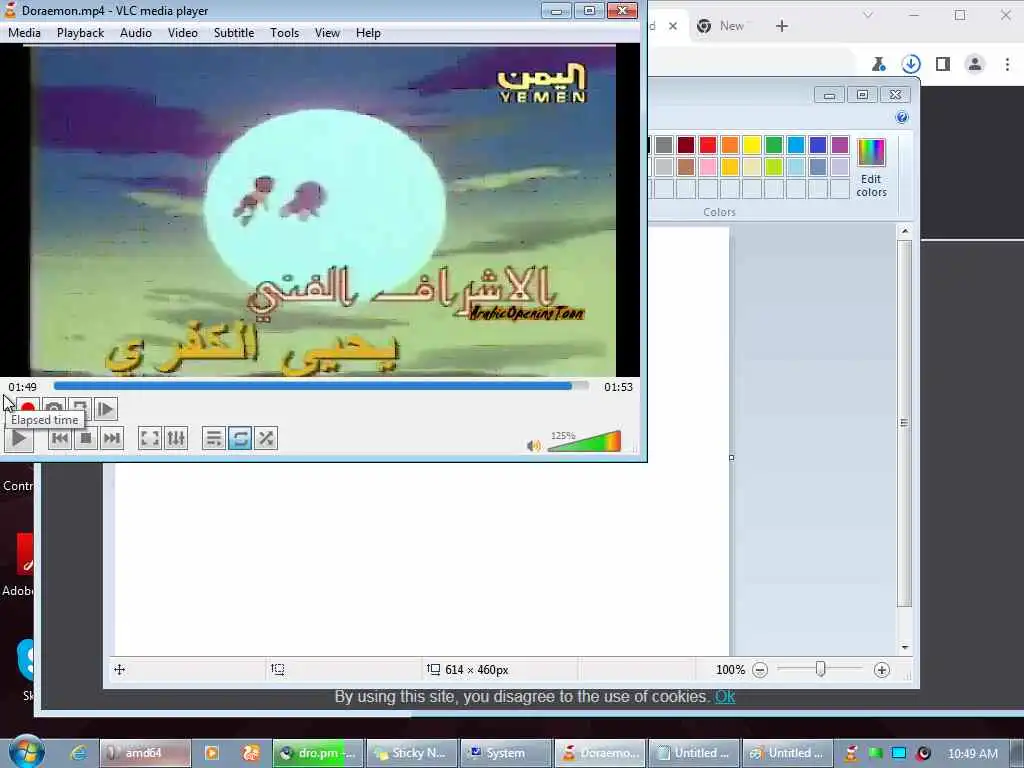The image size is (1024, 768).
Task: Launch Internet Explorer from taskbar
Action: (78, 753)
